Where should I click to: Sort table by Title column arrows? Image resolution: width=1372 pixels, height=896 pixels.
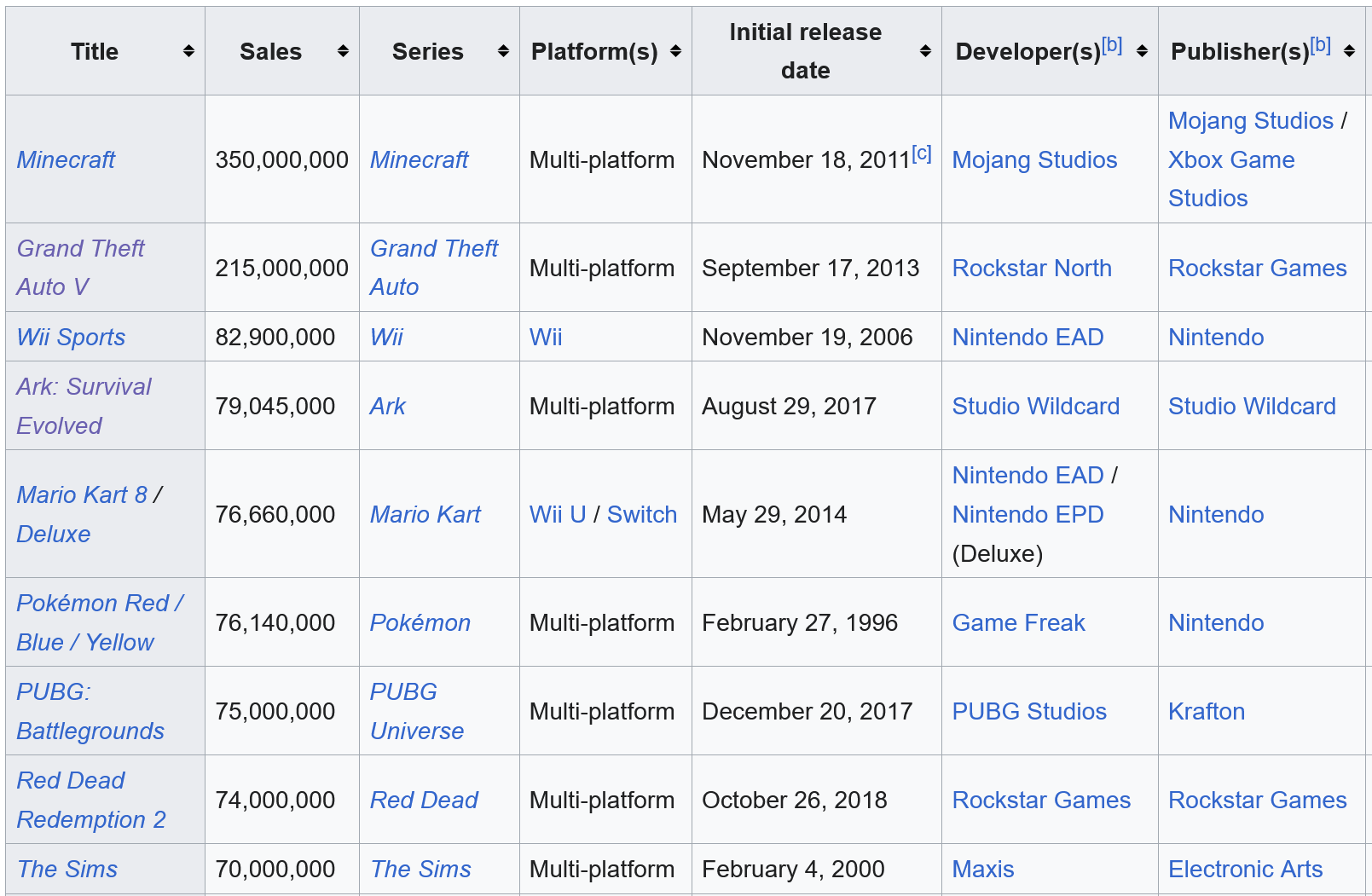188,51
